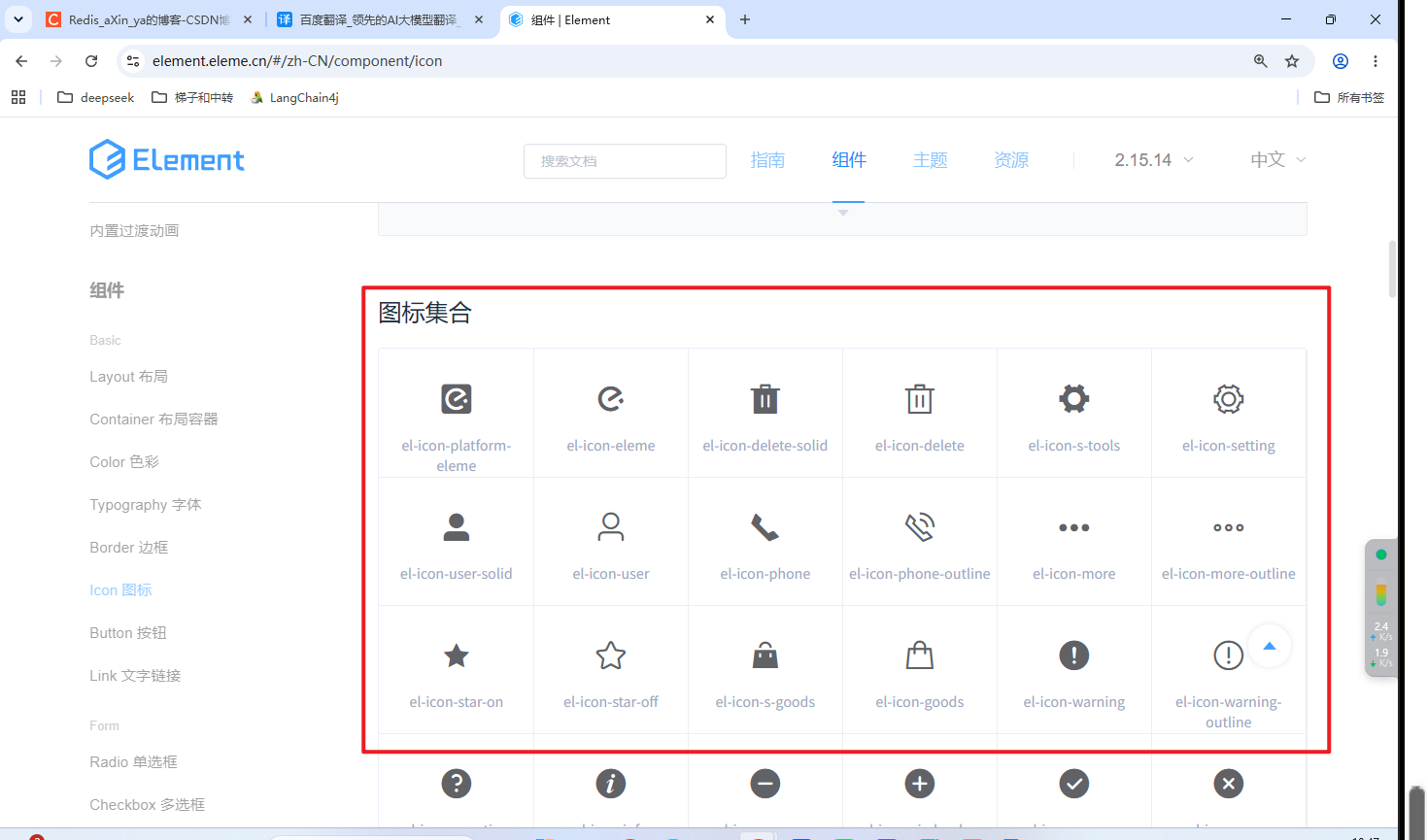Screen dimensions: 1427x840
Task: Click the el-icon-star-off outline star
Action: pyautogui.click(x=611, y=655)
